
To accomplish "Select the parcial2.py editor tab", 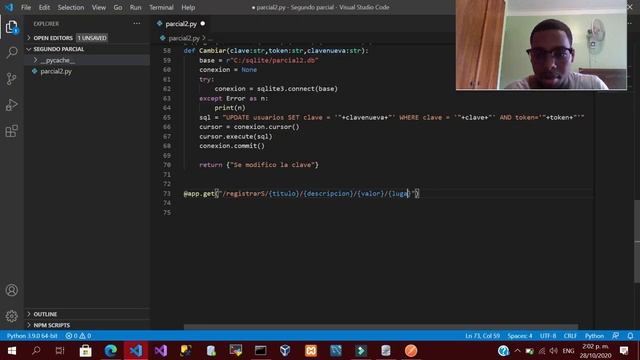I will pos(182,24).
